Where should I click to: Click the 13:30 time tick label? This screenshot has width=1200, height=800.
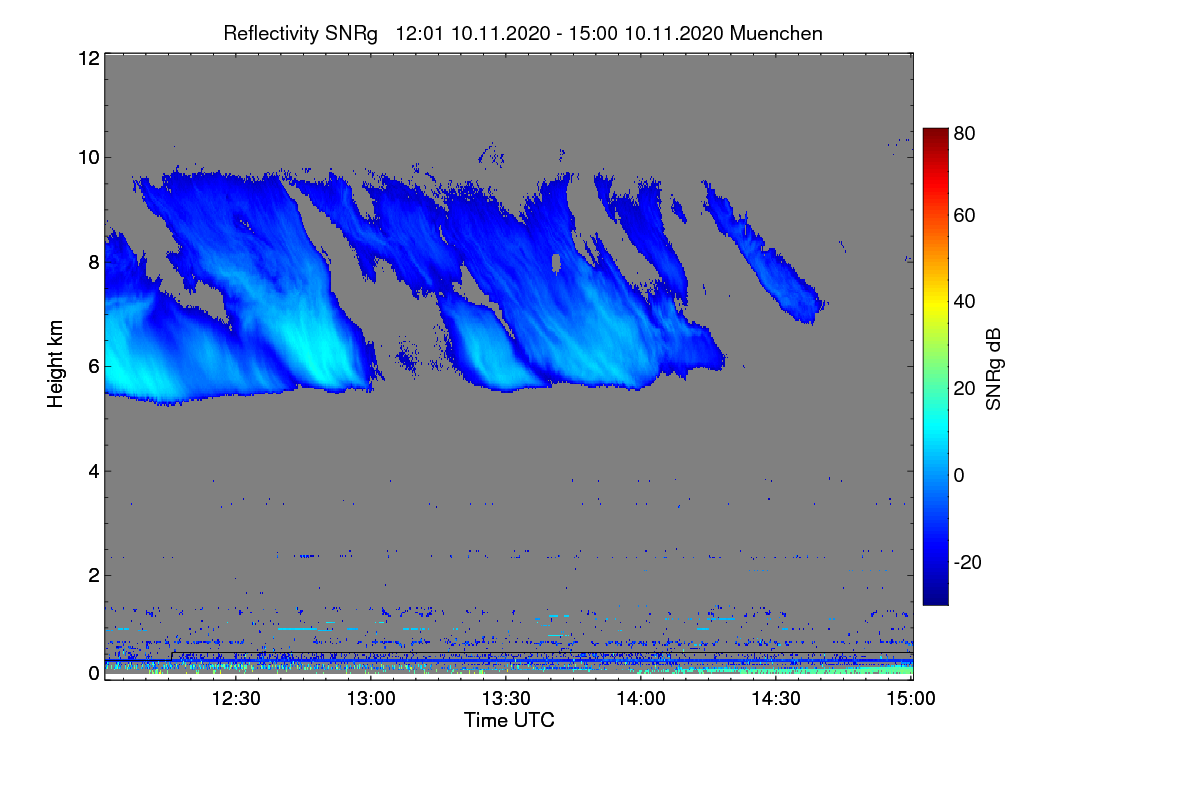click(x=506, y=699)
